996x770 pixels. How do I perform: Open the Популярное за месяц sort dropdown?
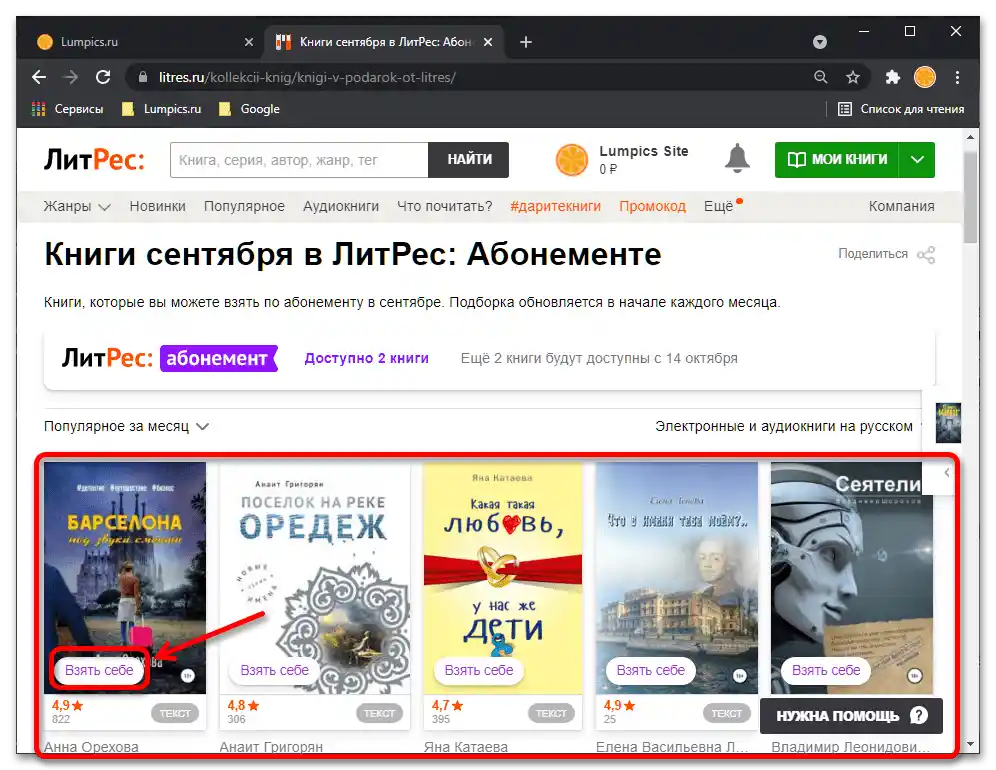pos(126,426)
